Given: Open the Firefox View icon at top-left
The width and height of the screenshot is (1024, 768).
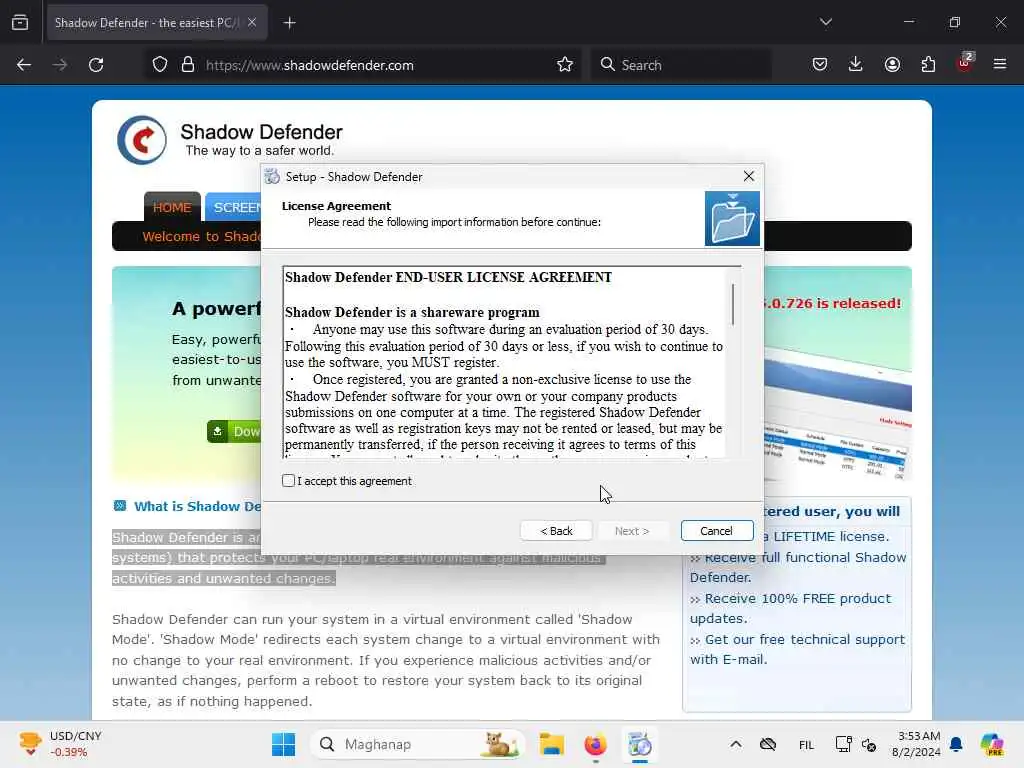Looking at the screenshot, I should (x=20, y=22).
